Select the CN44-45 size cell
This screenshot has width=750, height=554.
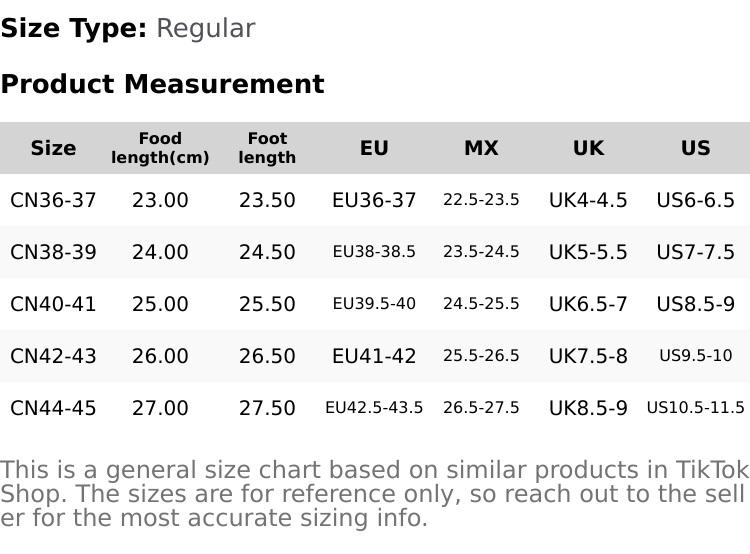(x=53, y=408)
